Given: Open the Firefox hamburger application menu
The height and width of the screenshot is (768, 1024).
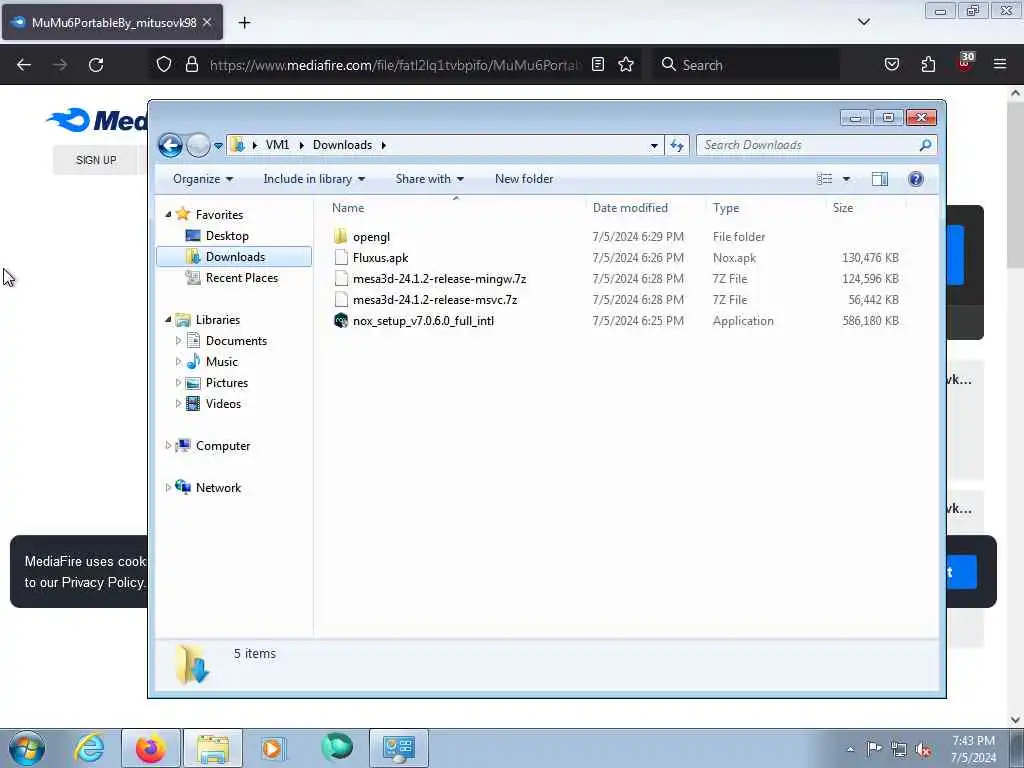Looking at the screenshot, I should [x=1000, y=65].
